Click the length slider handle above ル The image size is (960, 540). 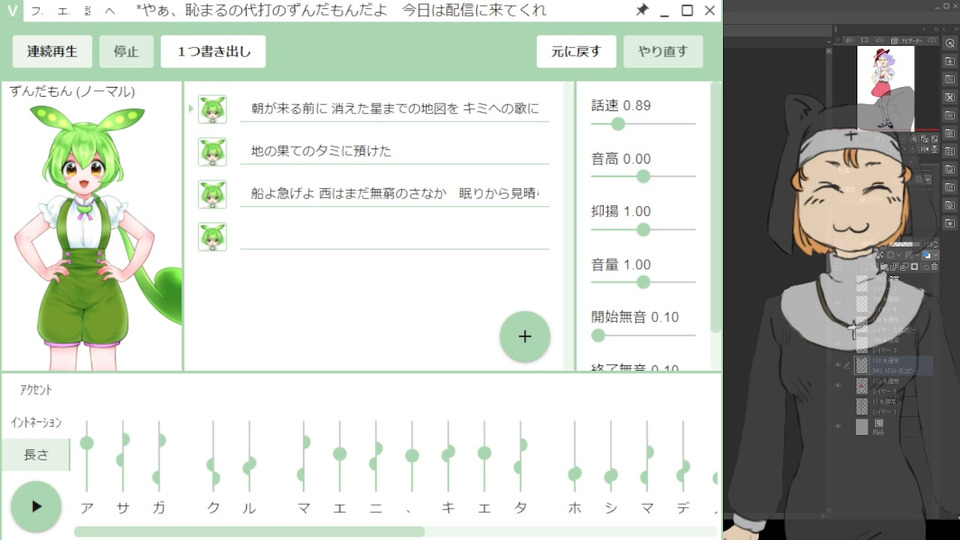249,467
